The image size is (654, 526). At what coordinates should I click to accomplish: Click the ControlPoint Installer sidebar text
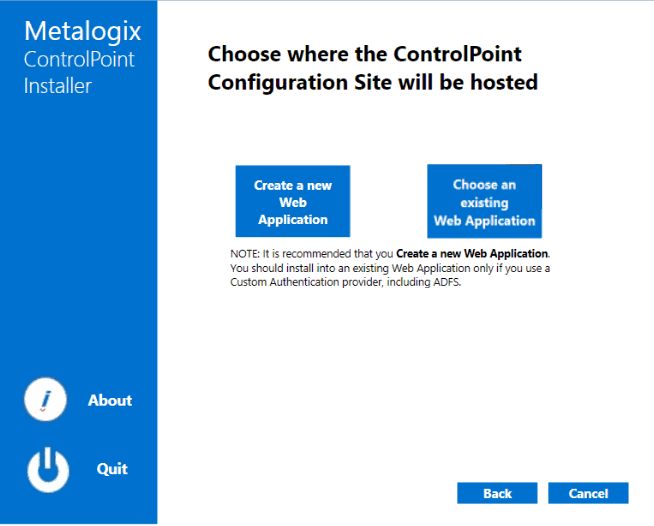[78, 72]
